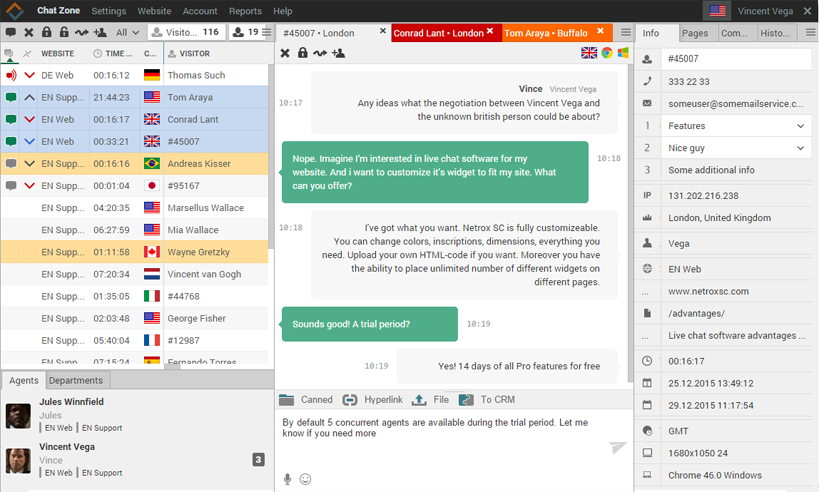Click the send message paper plane icon
The image size is (819, 492).
point(617,447)
